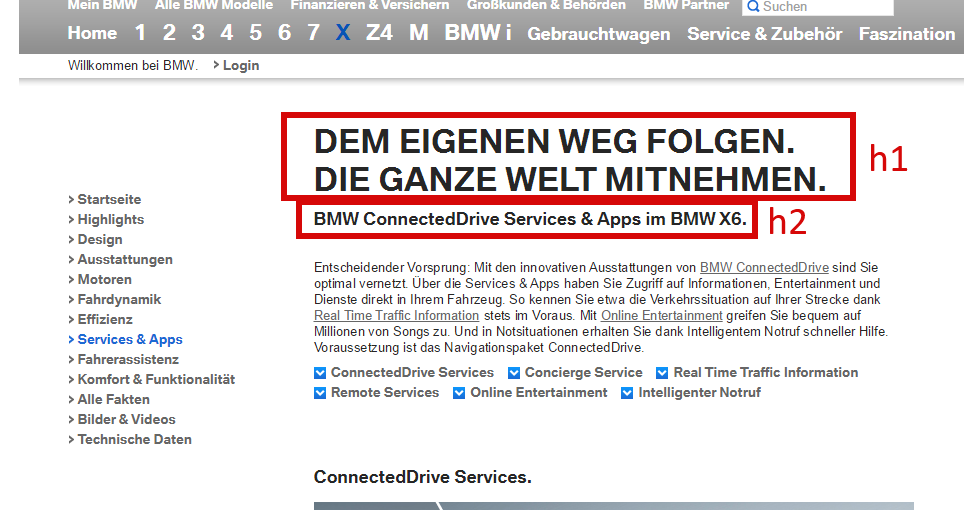Open the BMW i menu item

(x=478, y=33)
